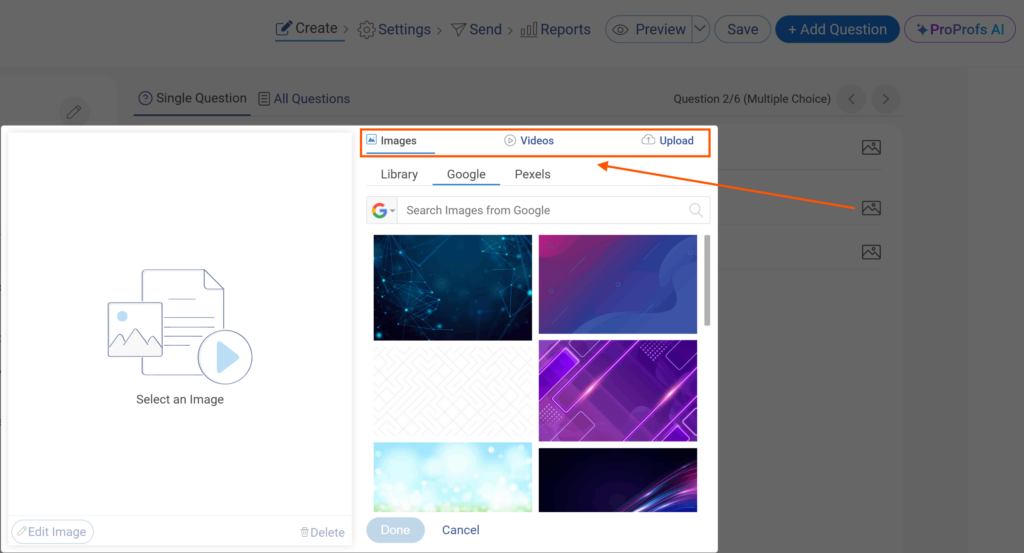Click the magnifier search icon
The image size is (1024, 553).
click(x=696, y=210)
